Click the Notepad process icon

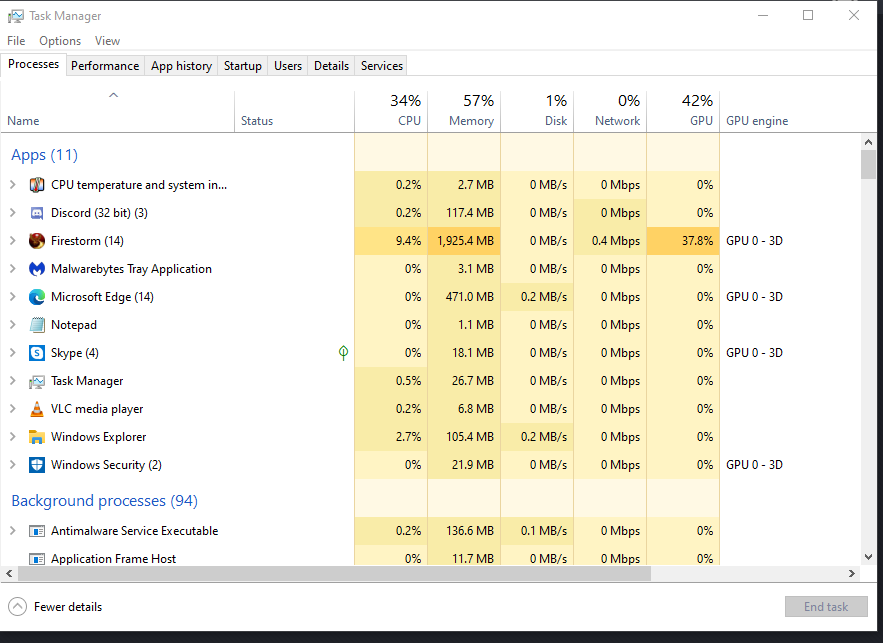[x=37, y=325]
